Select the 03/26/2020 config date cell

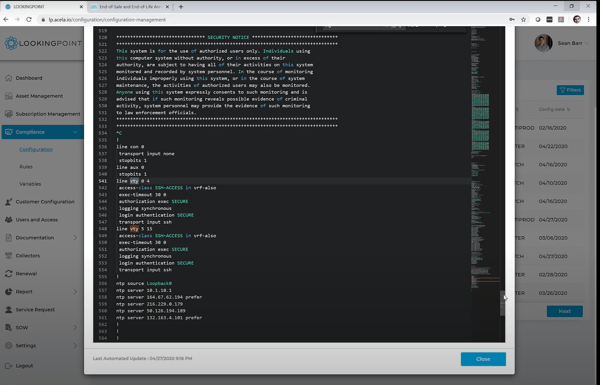553,293
